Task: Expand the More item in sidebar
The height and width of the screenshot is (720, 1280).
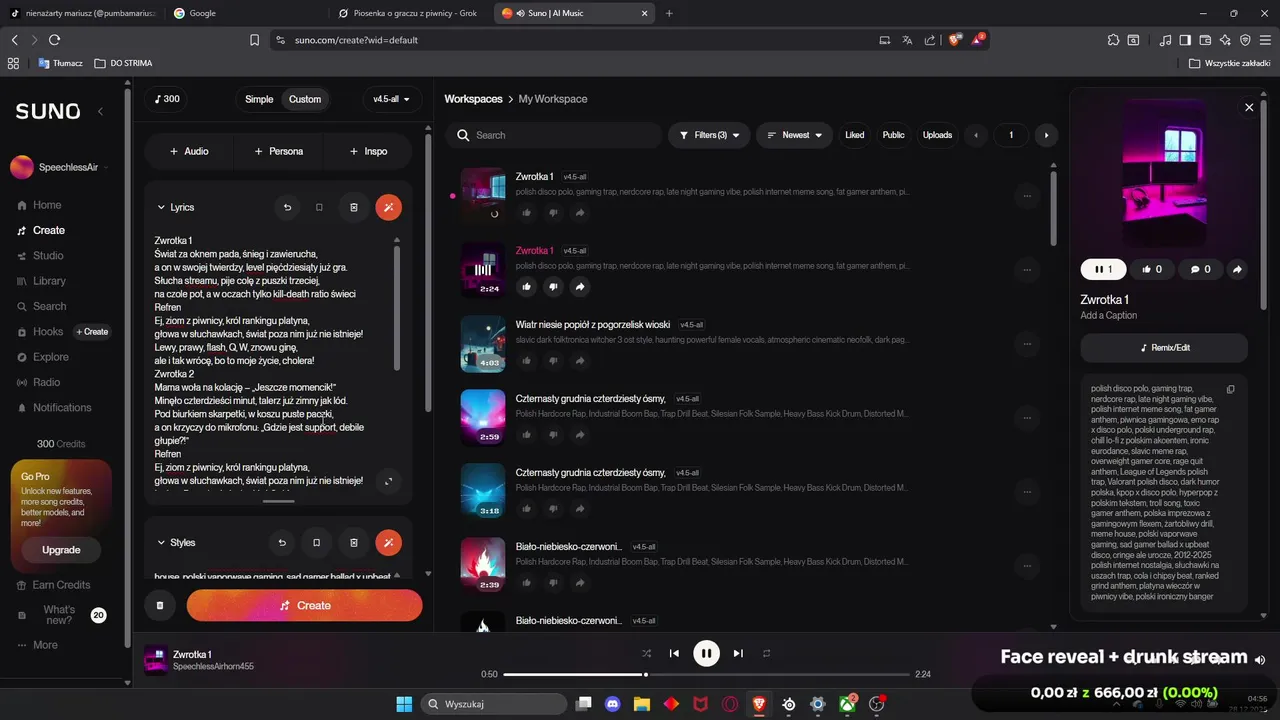Action: pos(37,645)
